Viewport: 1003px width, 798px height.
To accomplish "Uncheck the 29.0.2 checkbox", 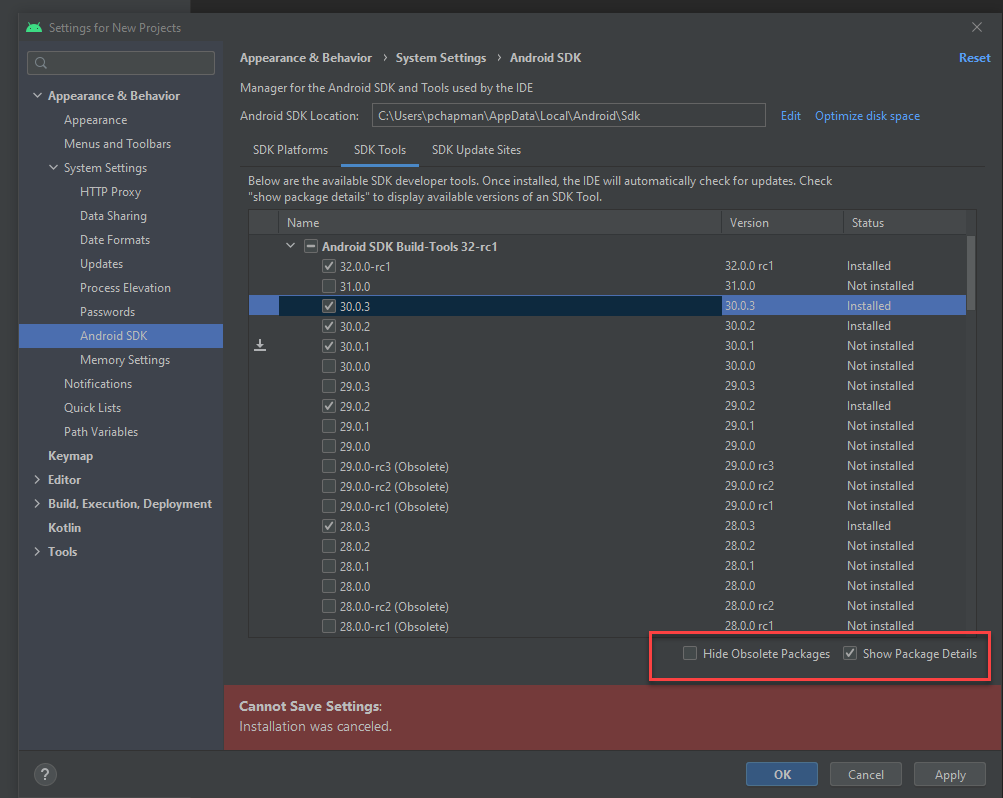I will [329, 406].
